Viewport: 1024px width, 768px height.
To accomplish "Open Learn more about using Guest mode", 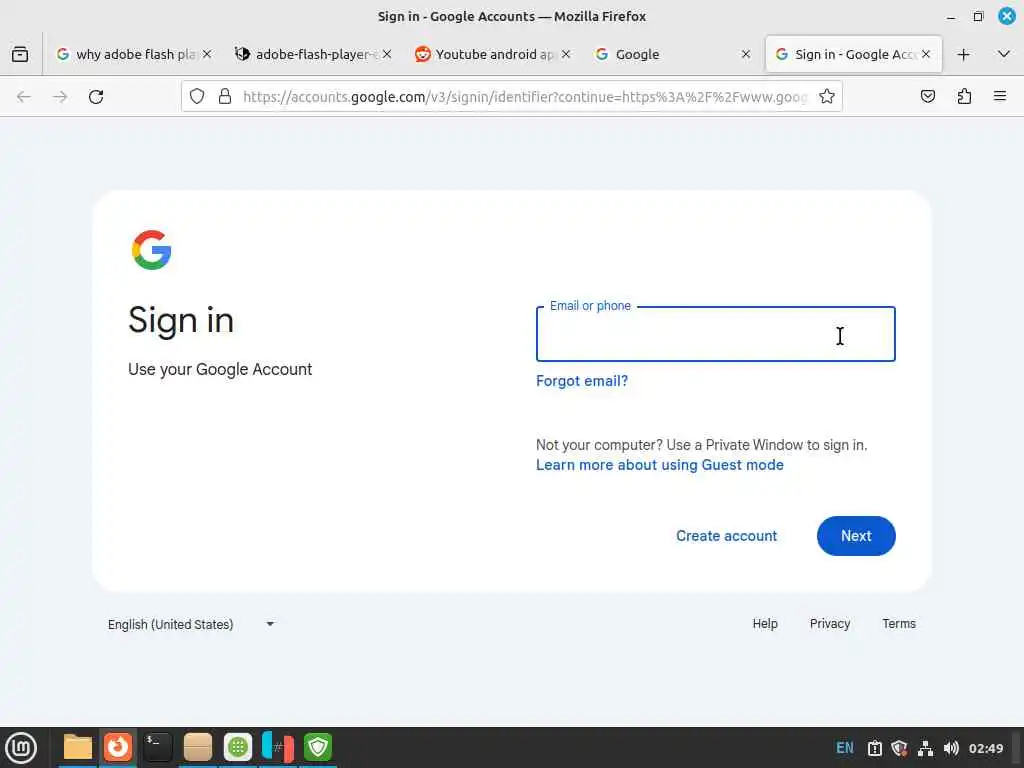I will pos(660,465).
